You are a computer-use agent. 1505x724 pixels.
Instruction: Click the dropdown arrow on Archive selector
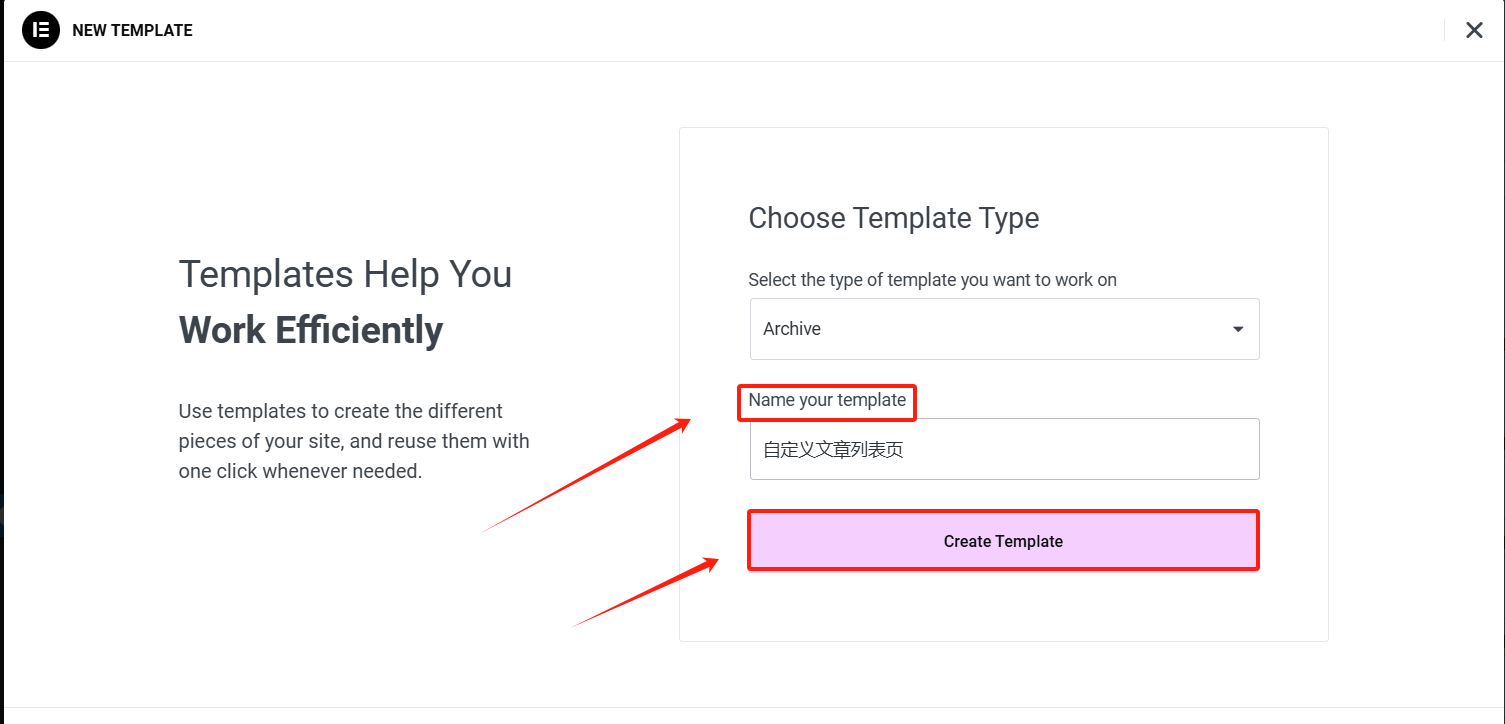1237,328
